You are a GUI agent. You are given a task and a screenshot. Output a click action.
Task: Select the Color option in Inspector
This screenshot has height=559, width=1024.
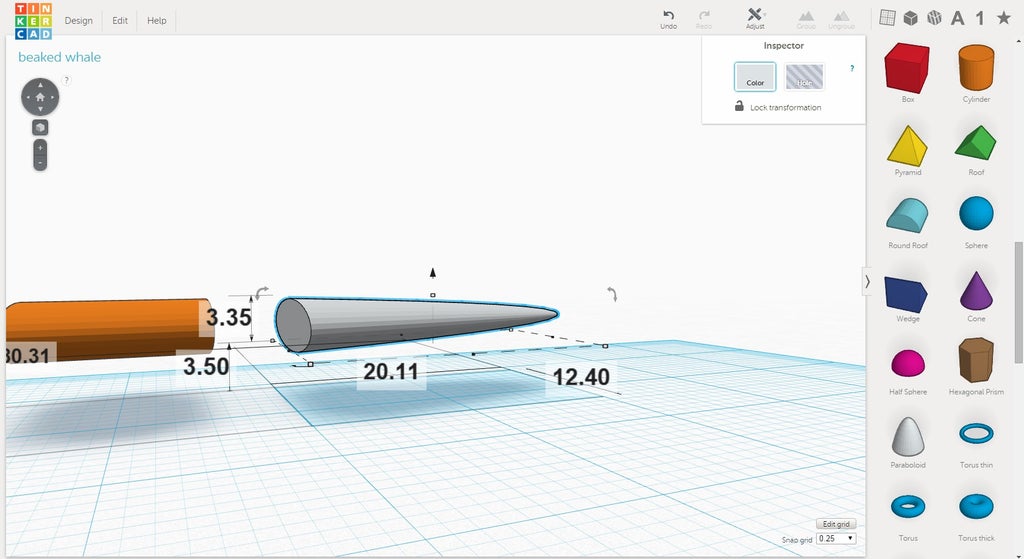click(x=755, y=76)
